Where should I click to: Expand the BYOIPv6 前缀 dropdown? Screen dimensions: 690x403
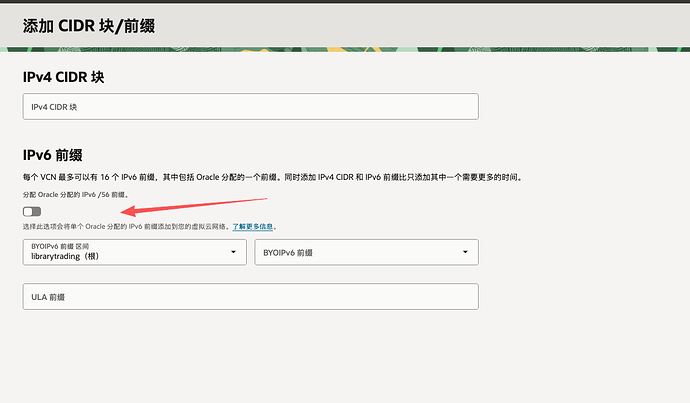[x=366, y=253]
